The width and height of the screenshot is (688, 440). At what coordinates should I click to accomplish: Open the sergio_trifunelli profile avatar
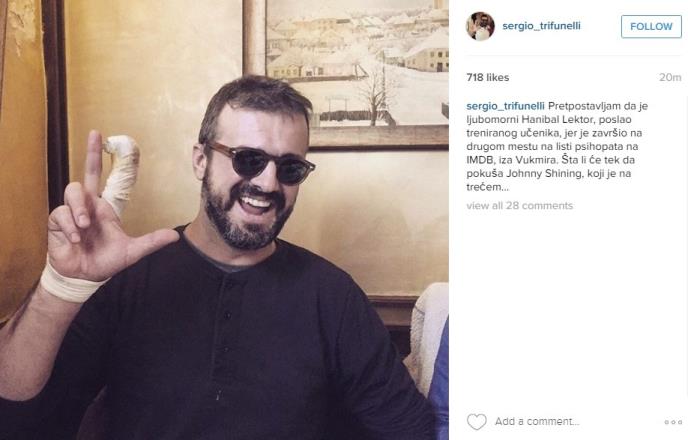480,26
